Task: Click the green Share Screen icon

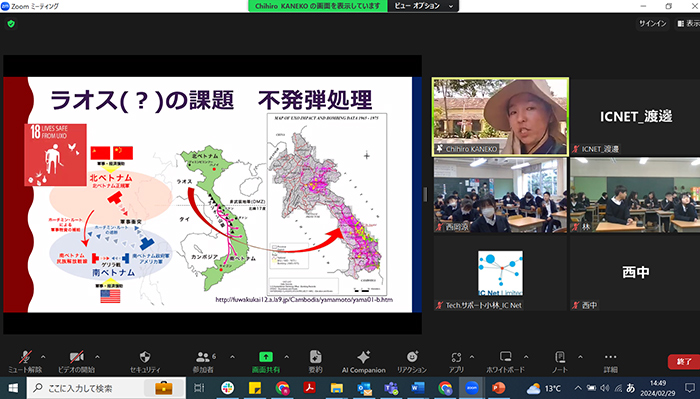Action: (x=266, y=357)
